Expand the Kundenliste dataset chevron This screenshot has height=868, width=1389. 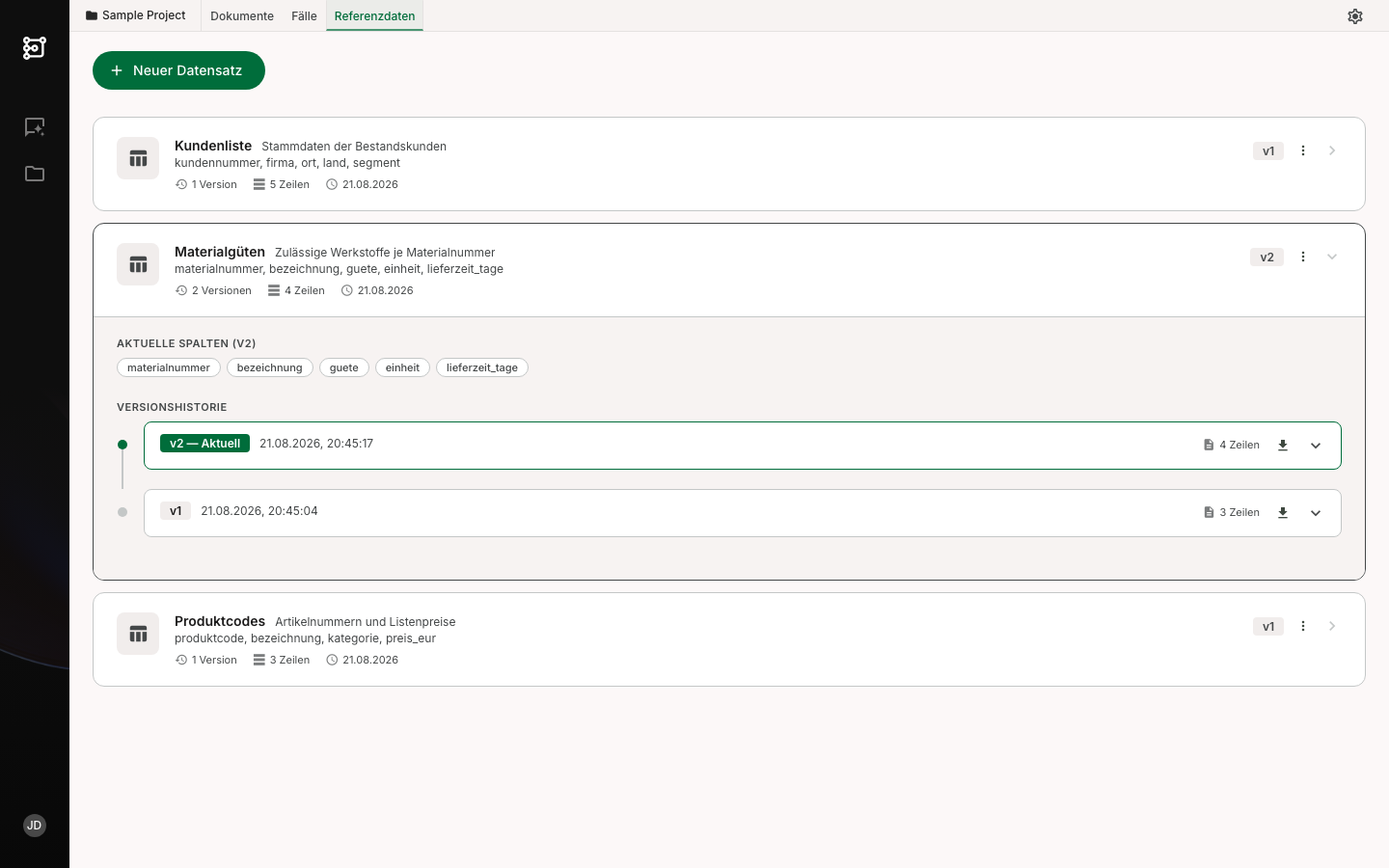(x=1332, y=150)
